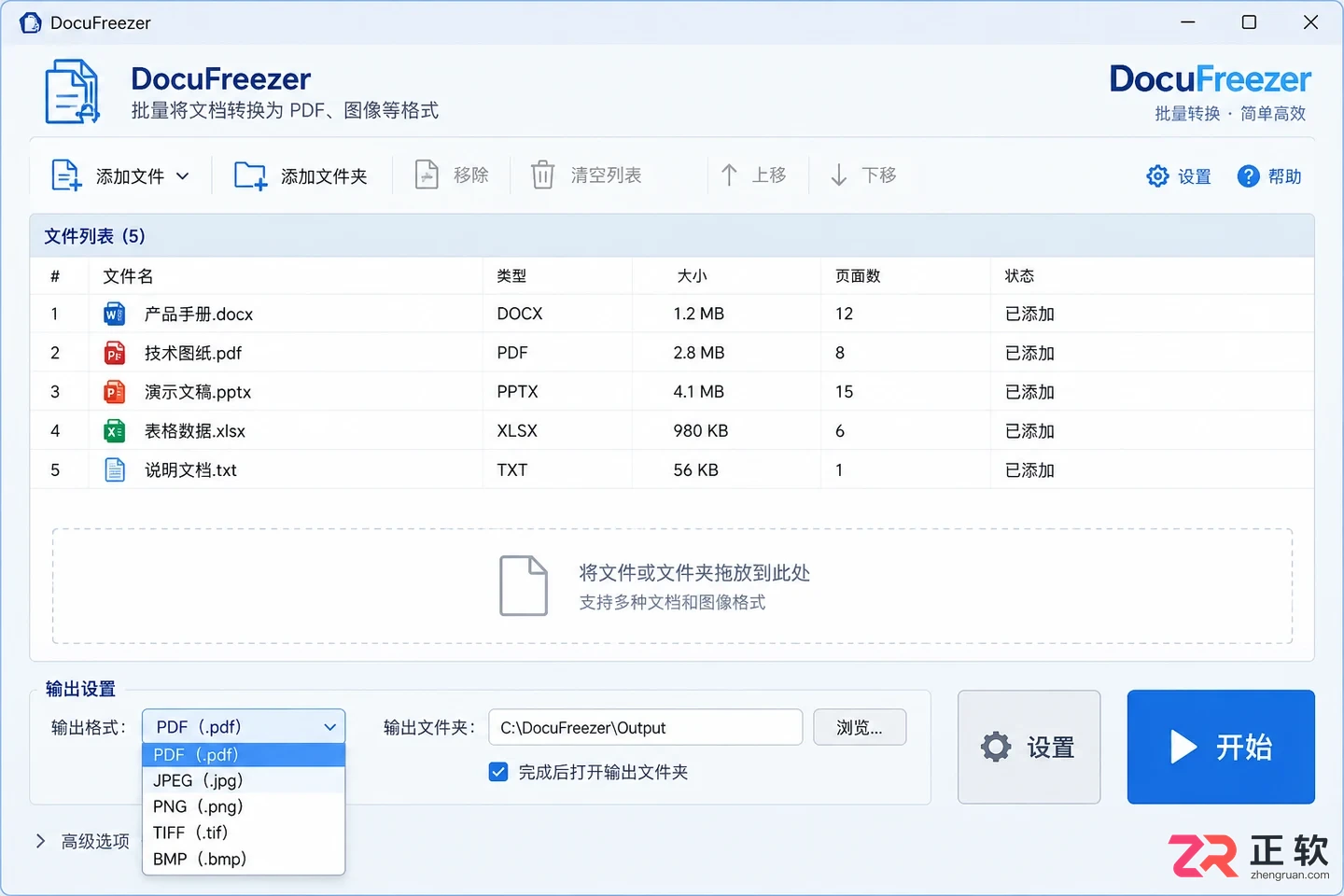
Task: Click the 4.1 MB size cell
Action: pos(699,392)
